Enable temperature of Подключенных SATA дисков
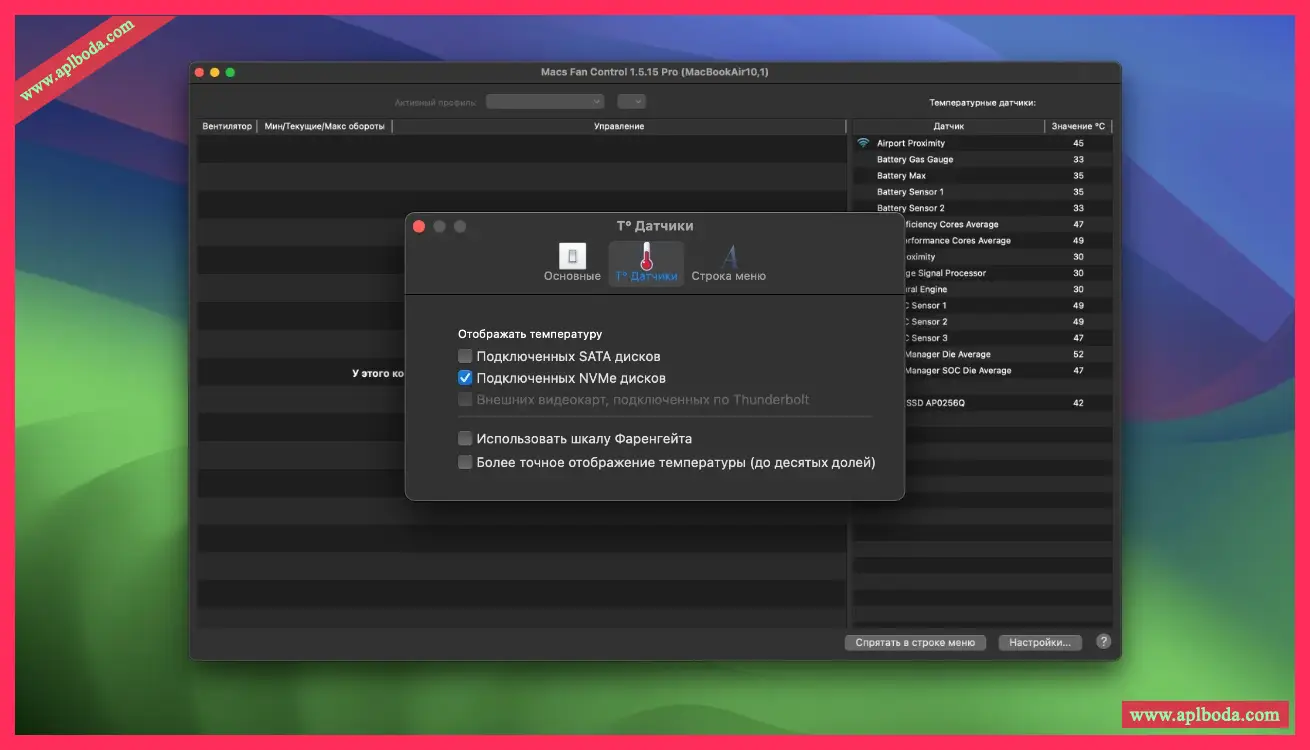The height and width of the screenshot is (750, 1310). (465, 356)
